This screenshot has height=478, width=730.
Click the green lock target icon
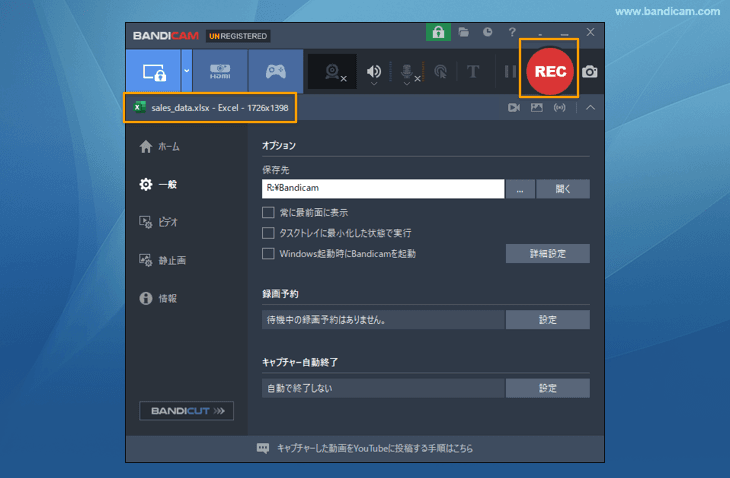click(438, 32)
